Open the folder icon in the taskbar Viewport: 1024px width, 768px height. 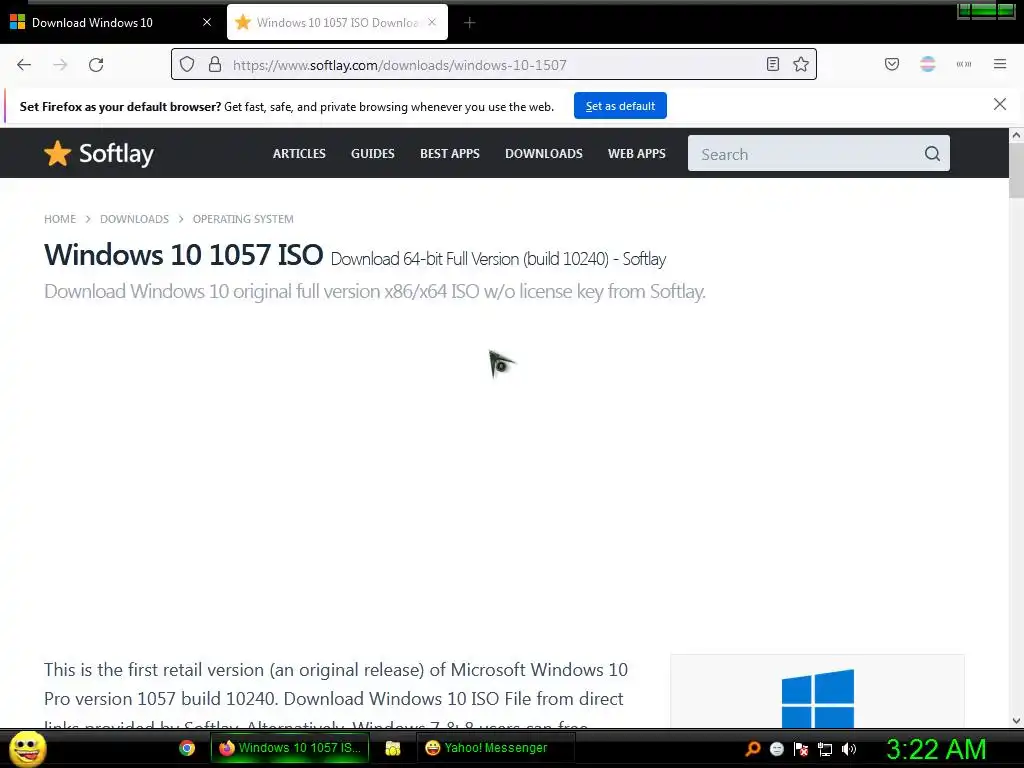click(392, 748)
